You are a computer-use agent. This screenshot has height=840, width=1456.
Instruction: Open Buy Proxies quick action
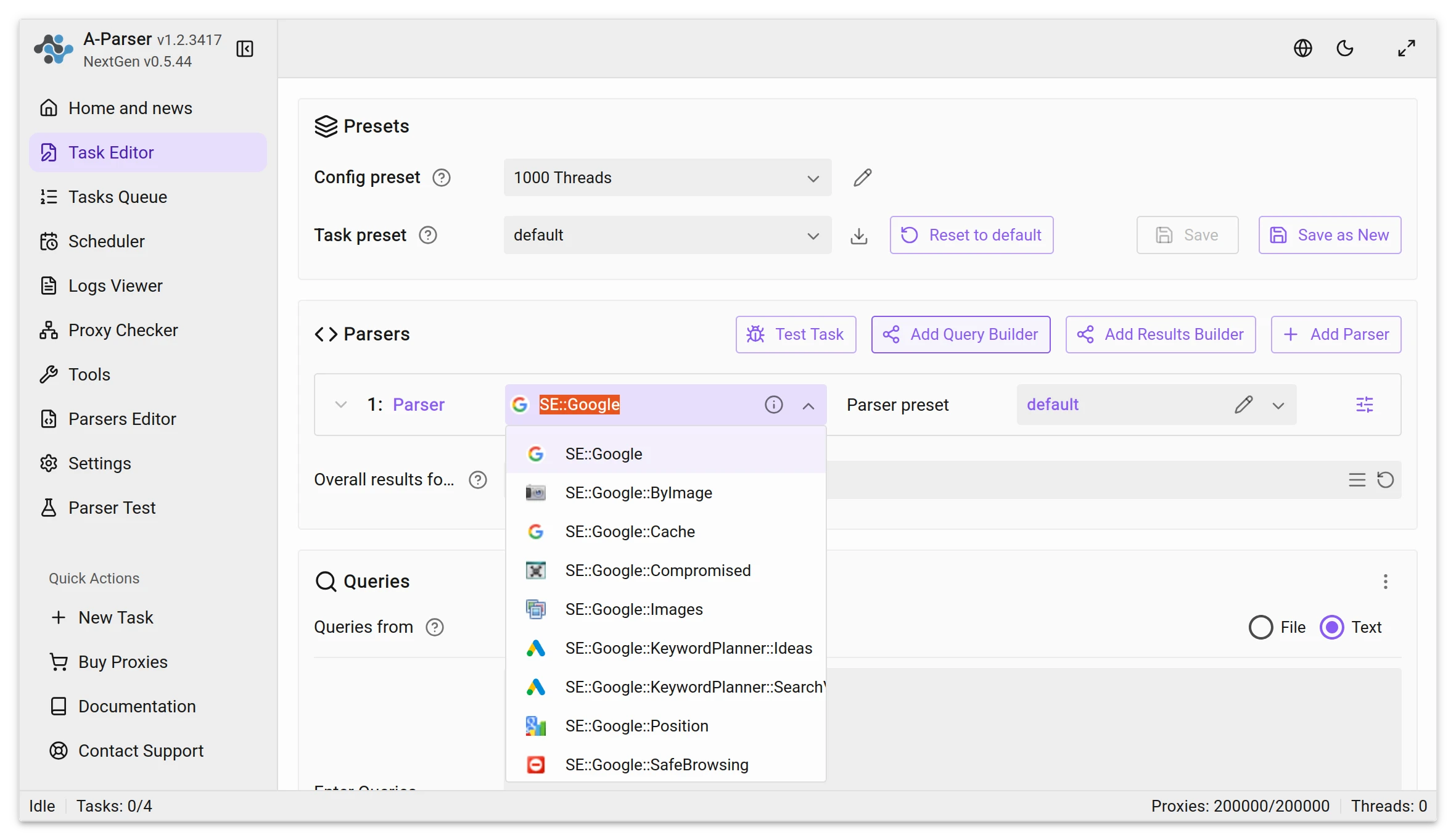coord(148,662)
